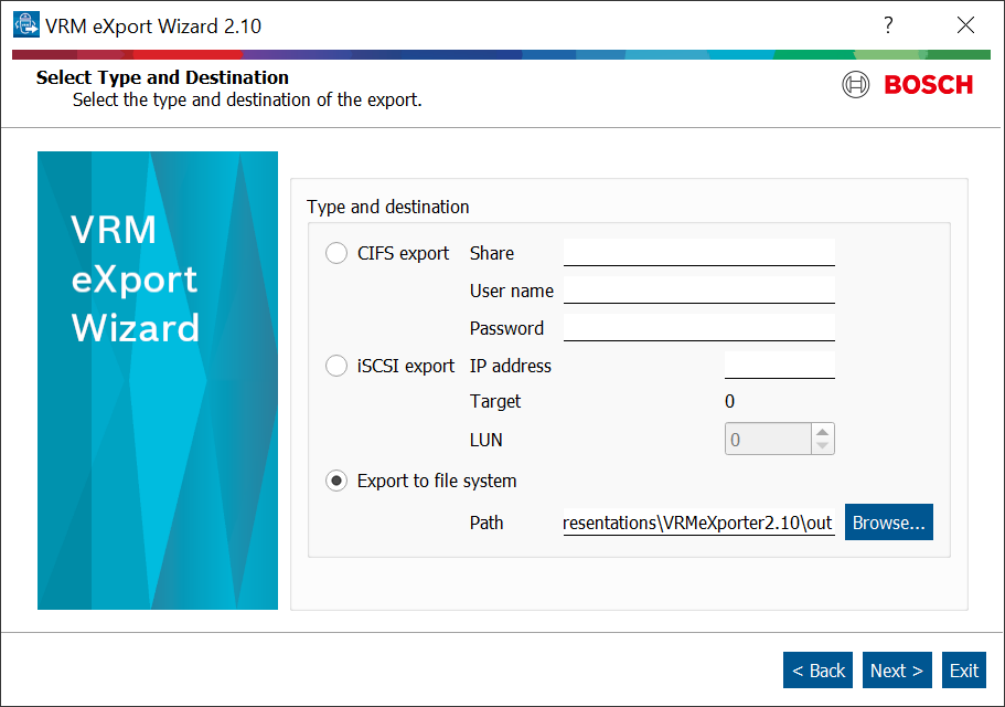Open help with the question mark button
The width and height of the screenshot is (1005, 707).
point(887,26)
